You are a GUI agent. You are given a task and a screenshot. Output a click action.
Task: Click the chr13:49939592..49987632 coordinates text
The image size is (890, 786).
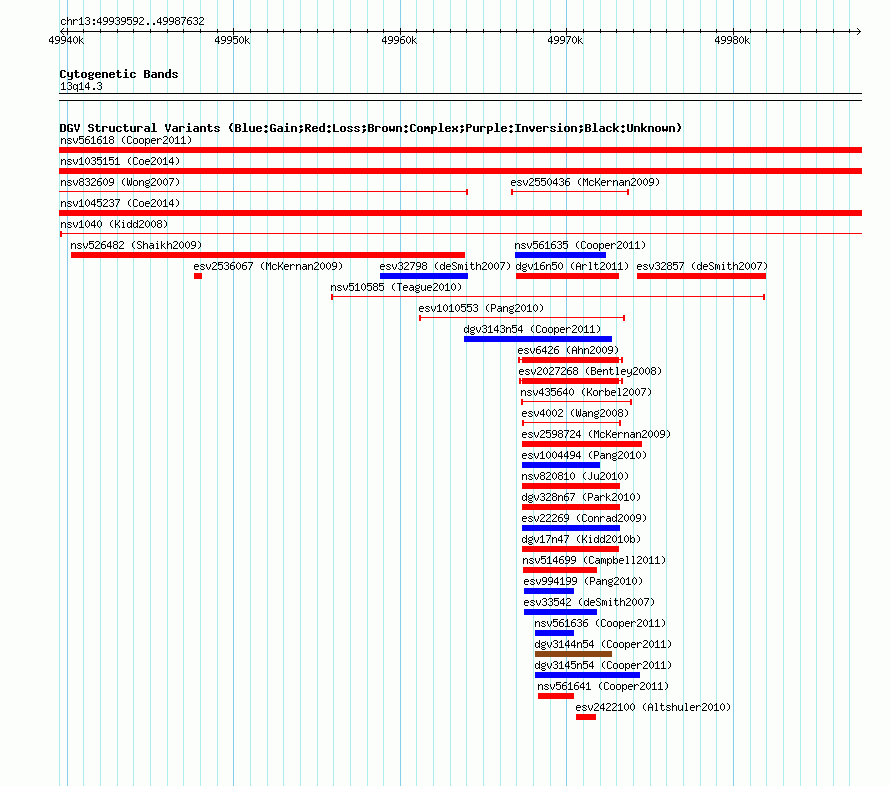[x=132, y=21]
